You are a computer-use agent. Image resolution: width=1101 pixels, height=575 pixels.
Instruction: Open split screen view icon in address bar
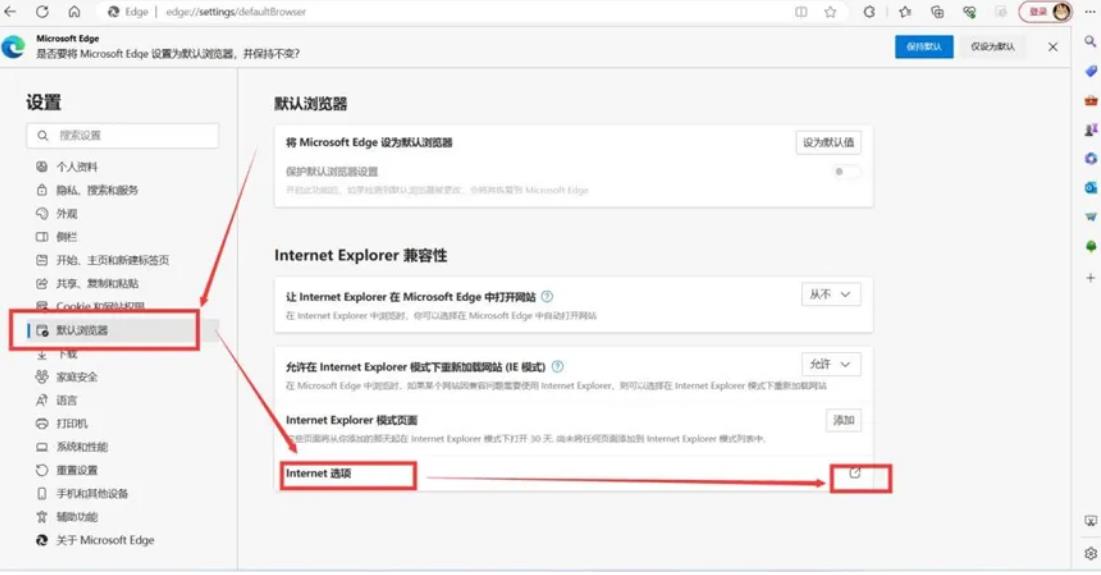coord(801,12)
